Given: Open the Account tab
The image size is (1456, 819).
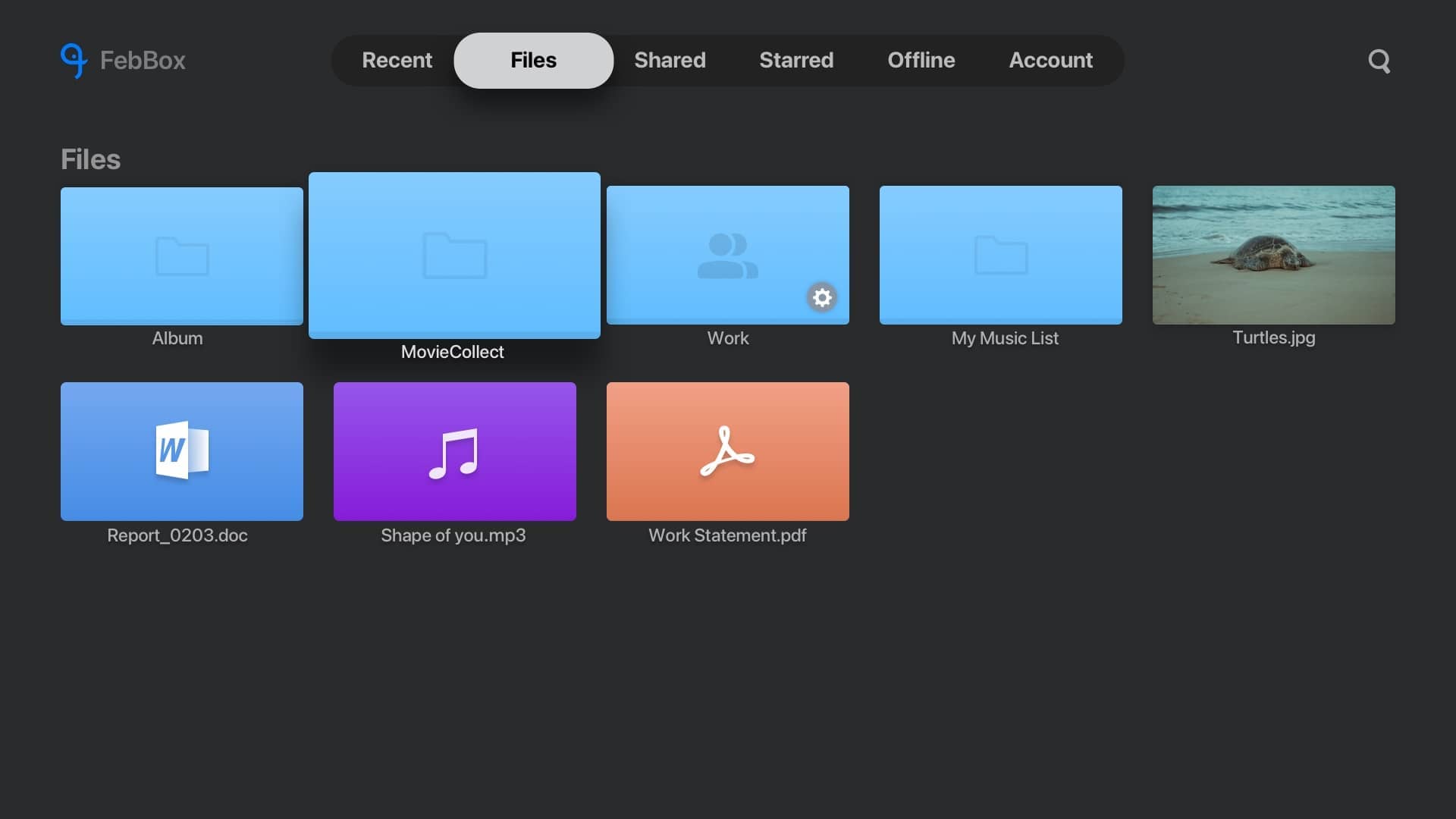Looking at the screenshot, I should [x=1050, y=61].
